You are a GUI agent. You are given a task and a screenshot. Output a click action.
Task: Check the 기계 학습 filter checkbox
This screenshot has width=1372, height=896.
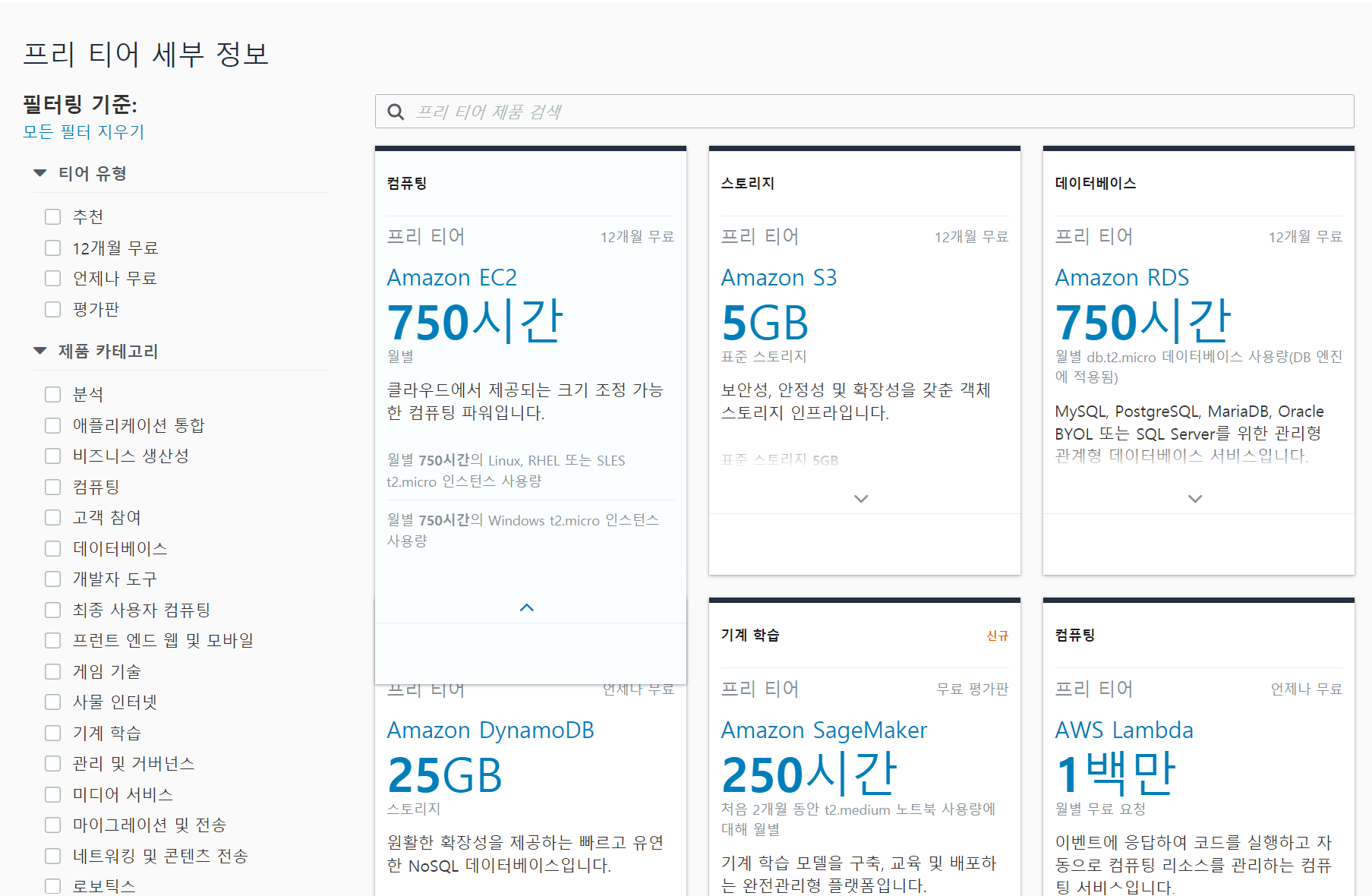pyautogui.click(x=52, y=733)
